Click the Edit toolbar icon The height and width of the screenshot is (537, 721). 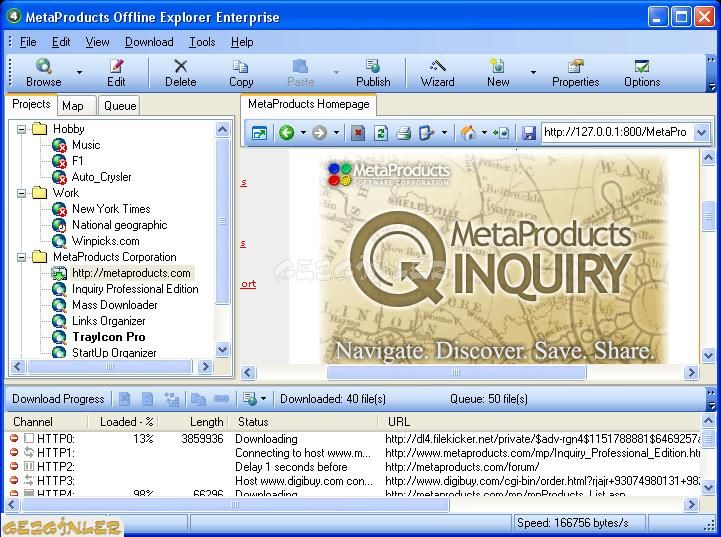(x=116, y=73)
